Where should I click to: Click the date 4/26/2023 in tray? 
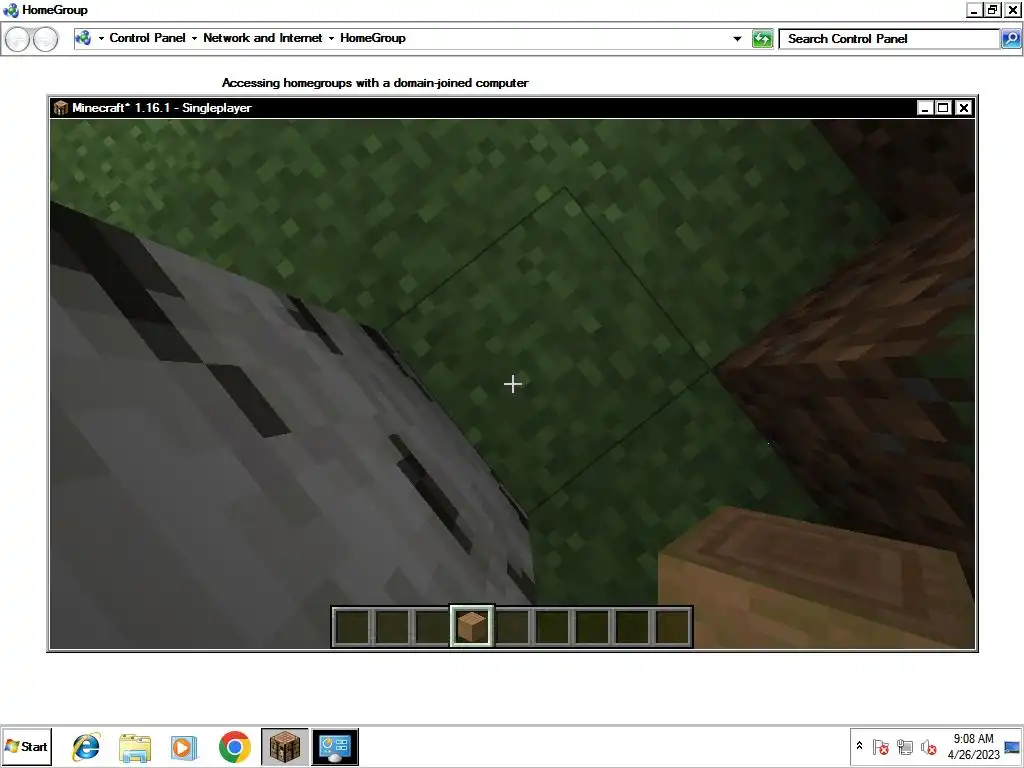point(973,754)
